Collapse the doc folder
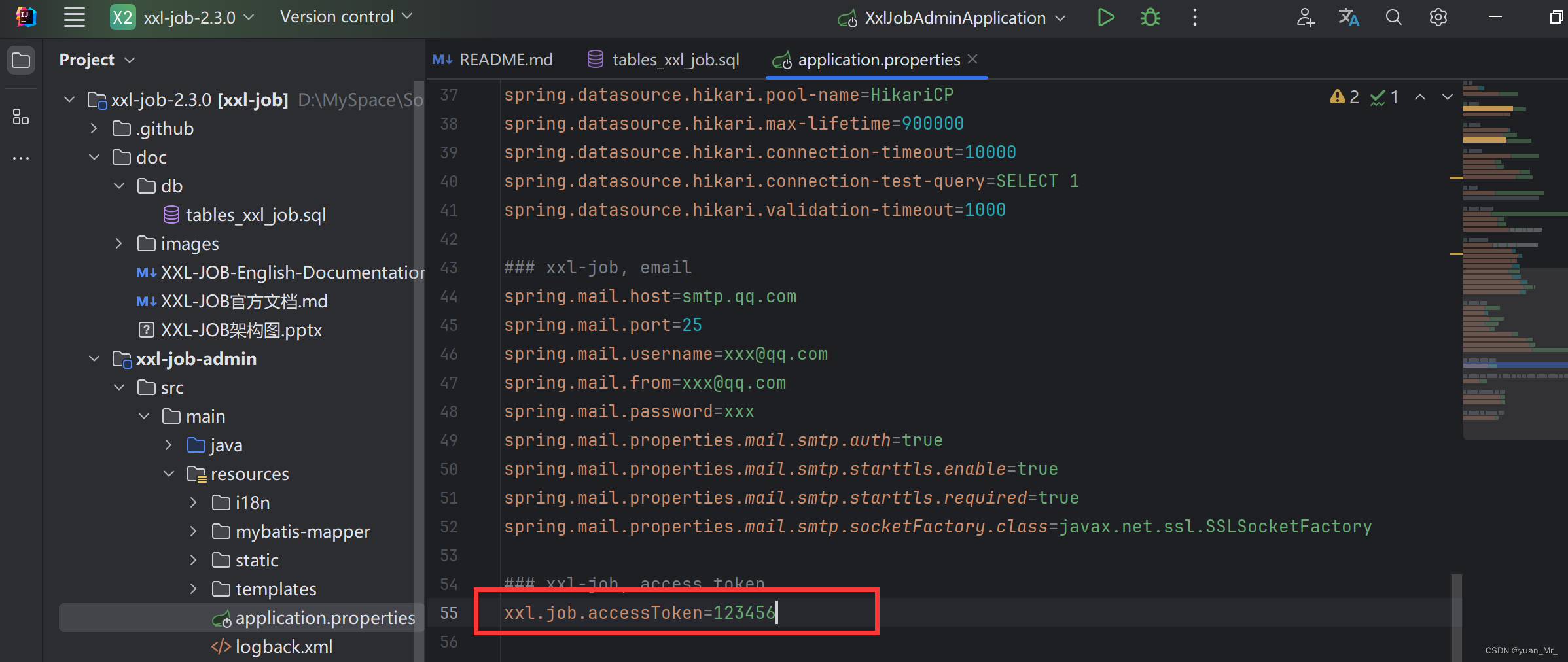1568x662 pixels. (x=94, y=157)
